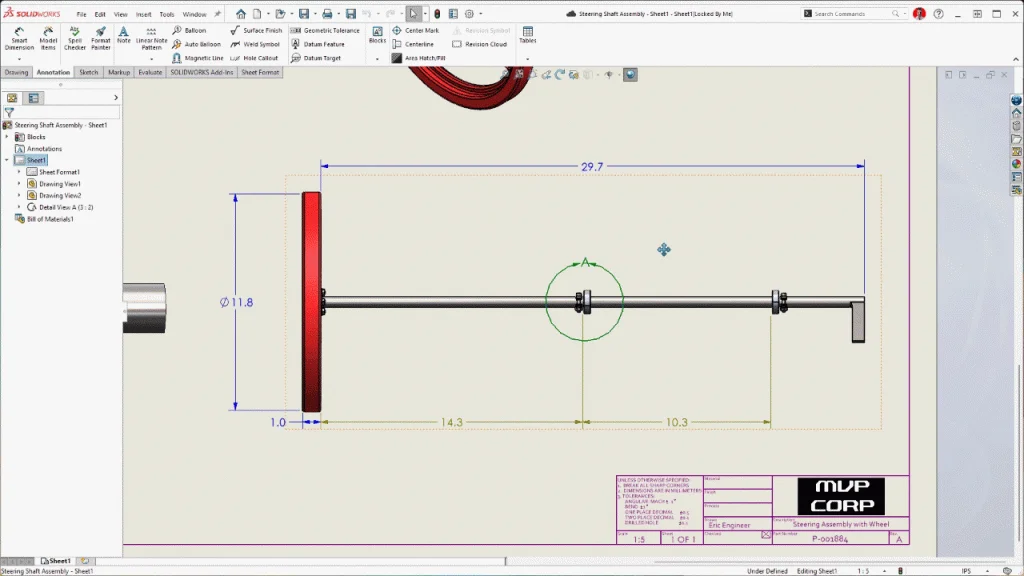Toggle the rebuild traffic light icon

coord(436,14)
